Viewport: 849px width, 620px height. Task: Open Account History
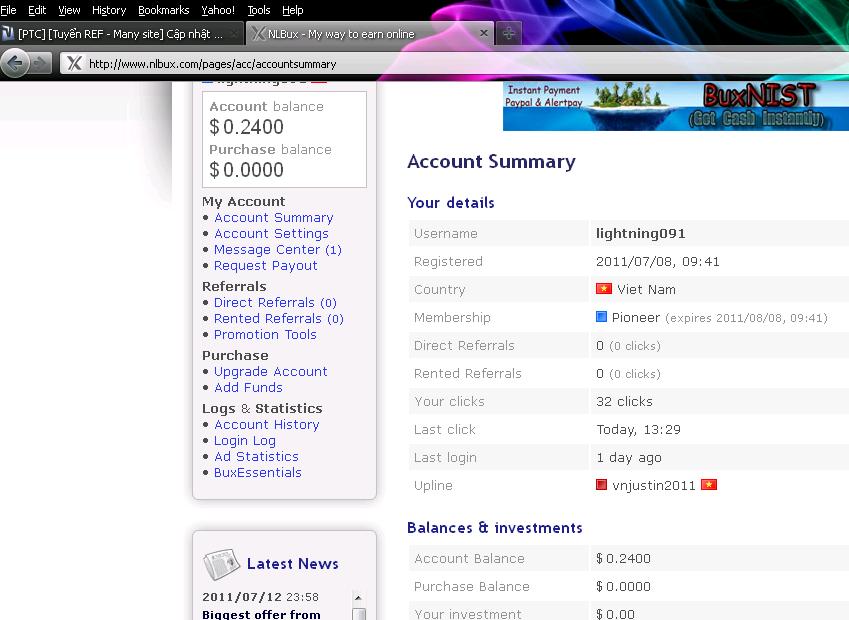coord(267,425)
